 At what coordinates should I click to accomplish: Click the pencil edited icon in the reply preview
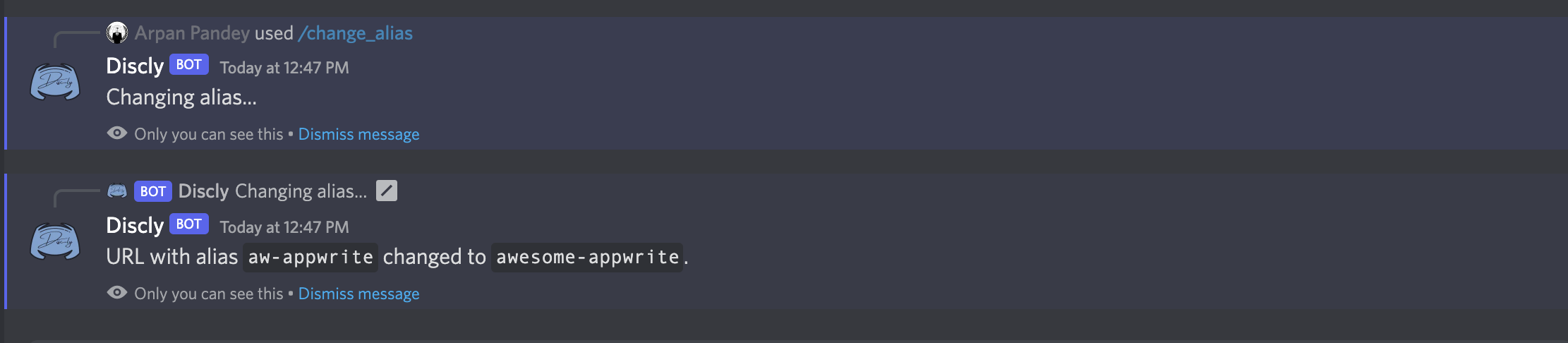pyautogui.click(x=387, y=191)
